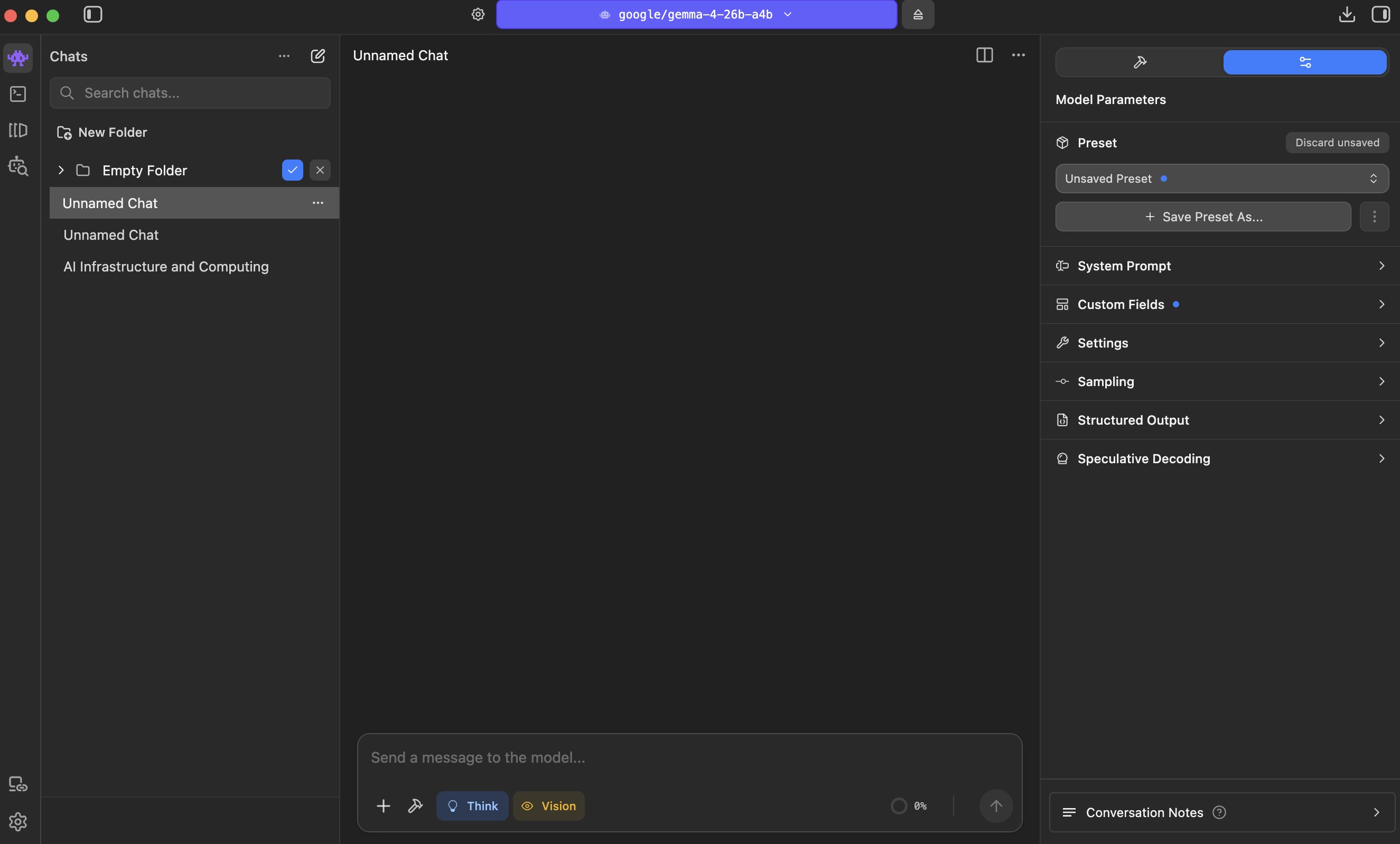
Task: Confirm Empty Folder rename with the checkmark
Action: pyautogui.click(x=292, y=171)
